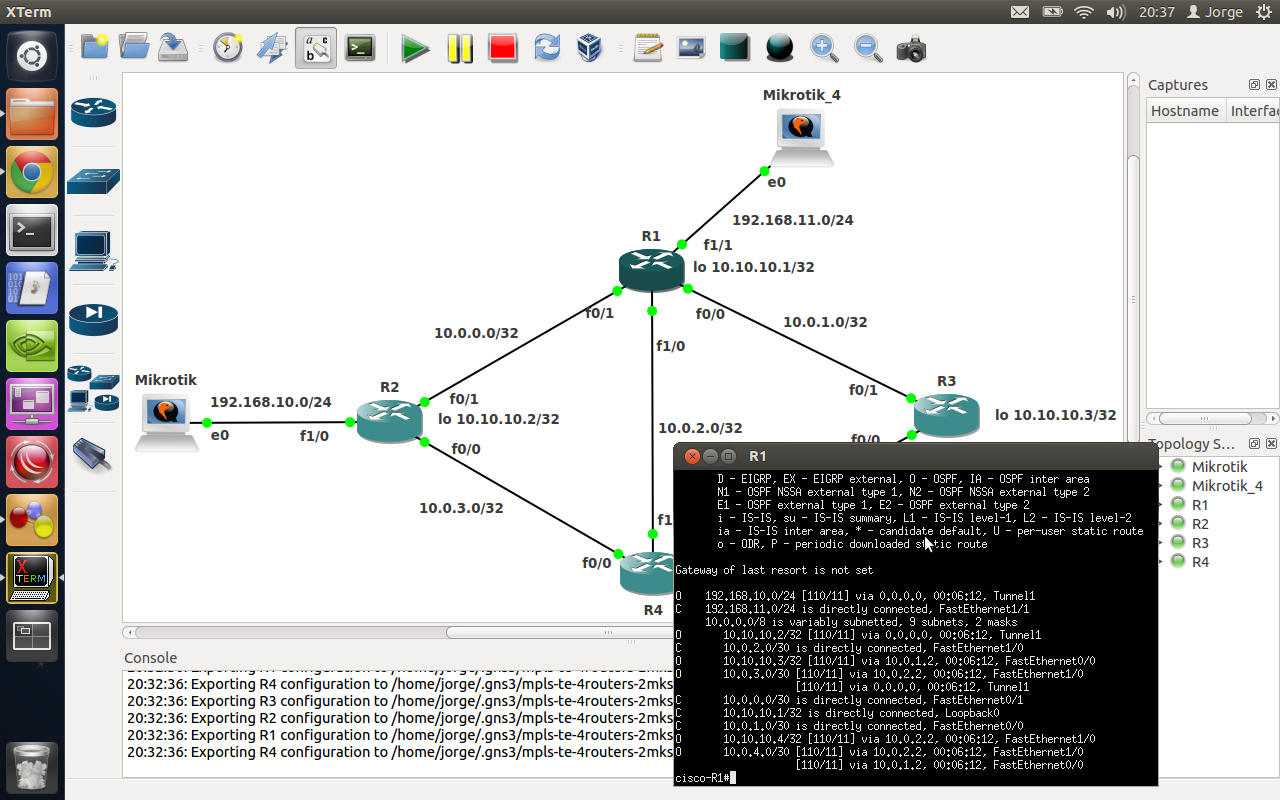Take a screenshot with the camera icon
This screenshot has height=800, width=1280.
coord(911,48)
